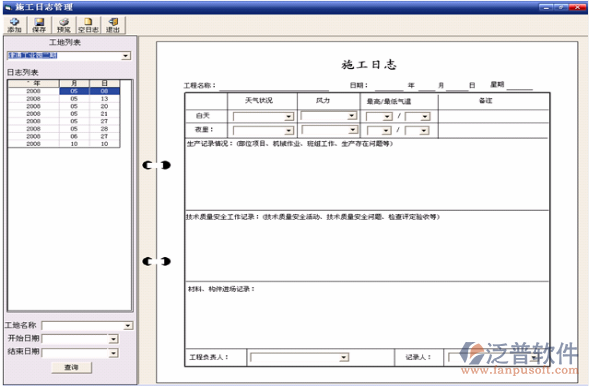
Task: Click the 保存 (save) toolbar icon
Action: point(39,25)
